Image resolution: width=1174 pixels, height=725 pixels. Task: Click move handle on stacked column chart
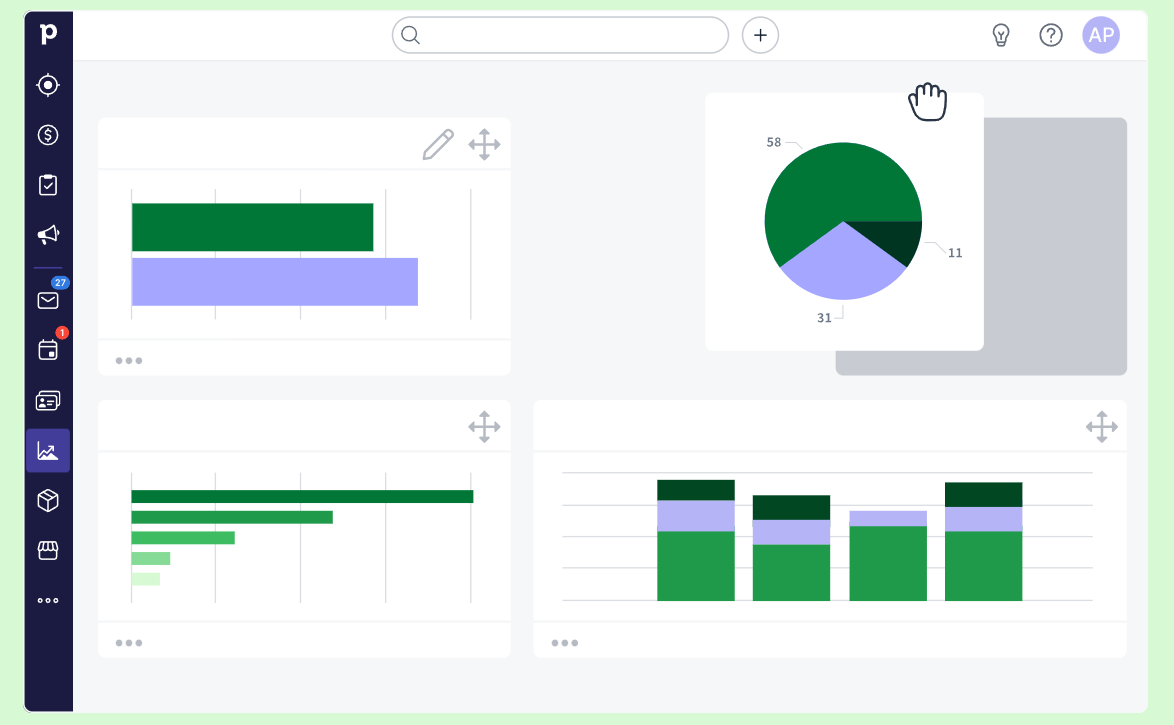1101,427
